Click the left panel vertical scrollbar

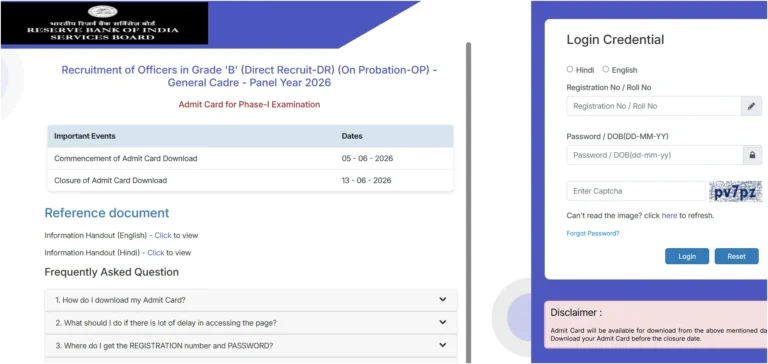(x=468, y=202)
